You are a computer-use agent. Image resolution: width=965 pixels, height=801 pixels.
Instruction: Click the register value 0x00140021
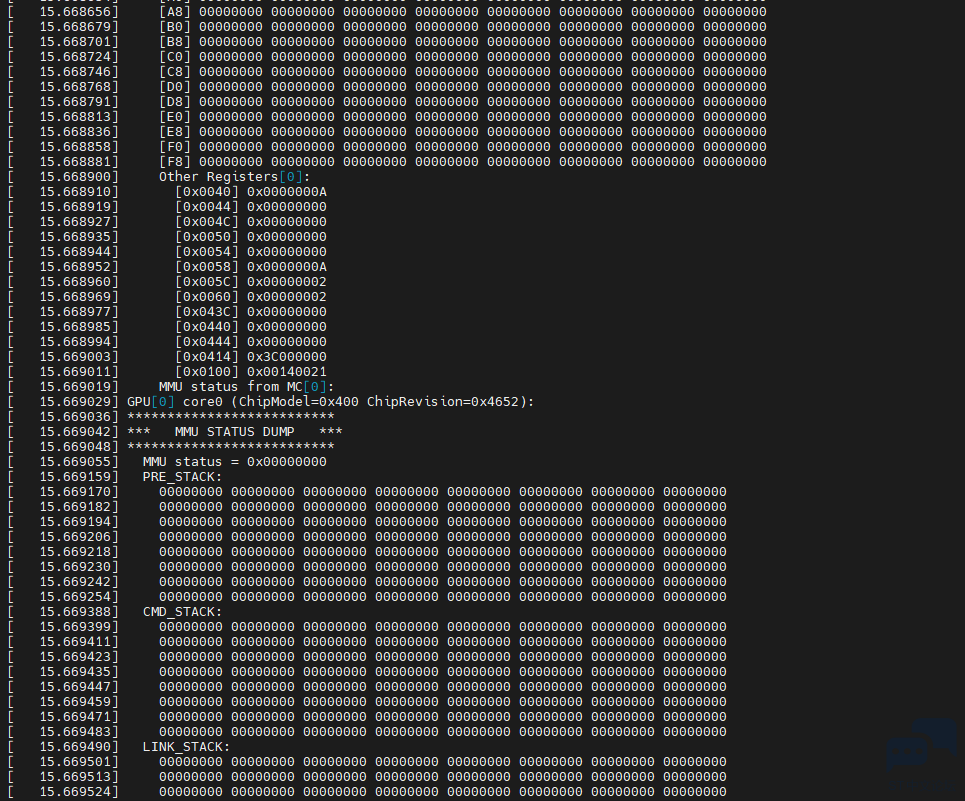287,372
